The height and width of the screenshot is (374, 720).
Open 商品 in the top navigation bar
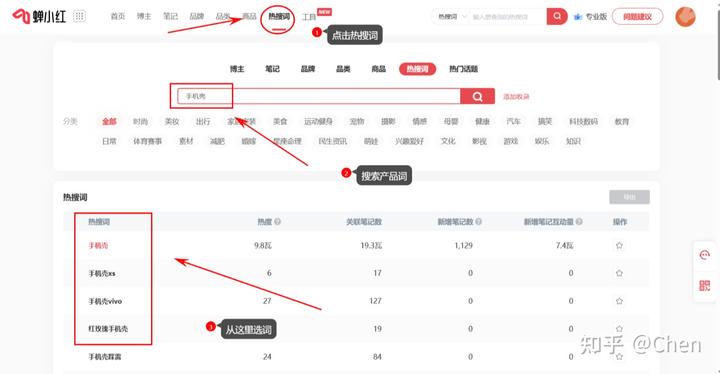(249, 17)
